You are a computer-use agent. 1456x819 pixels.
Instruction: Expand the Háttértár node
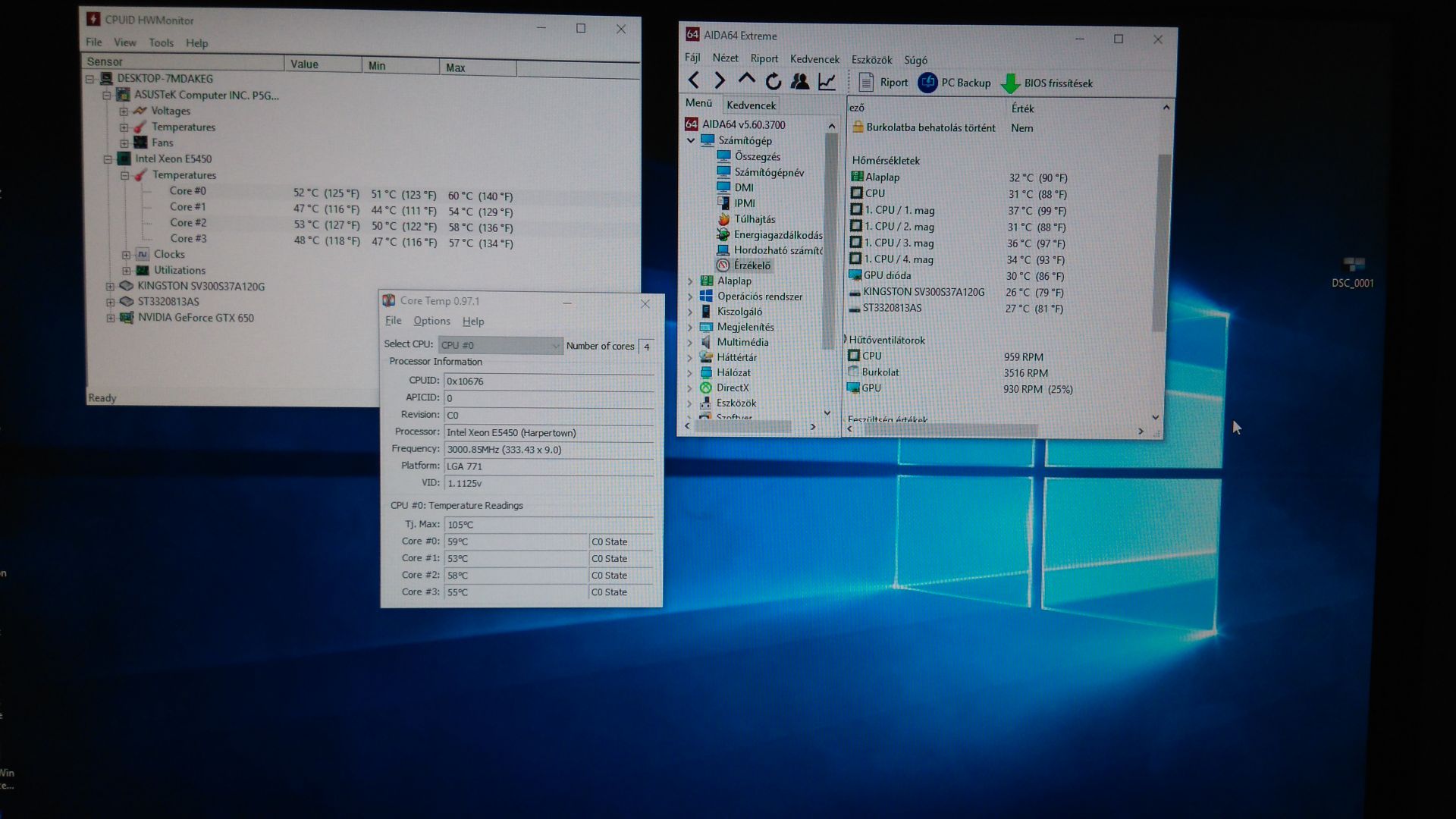[690, 357]
